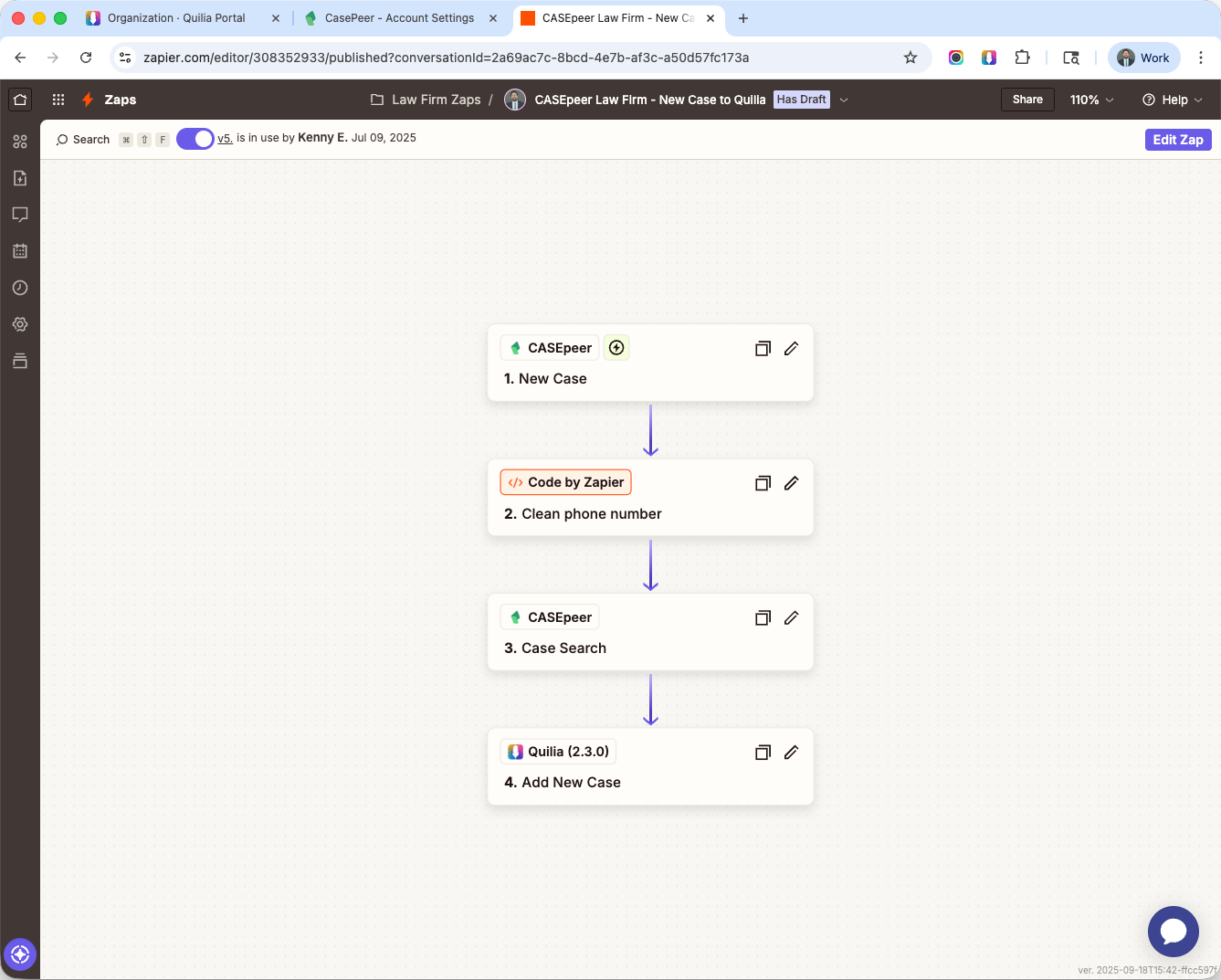Select the 4. Add New Case step
1221x980 pixels.
(x=650, y=766)
